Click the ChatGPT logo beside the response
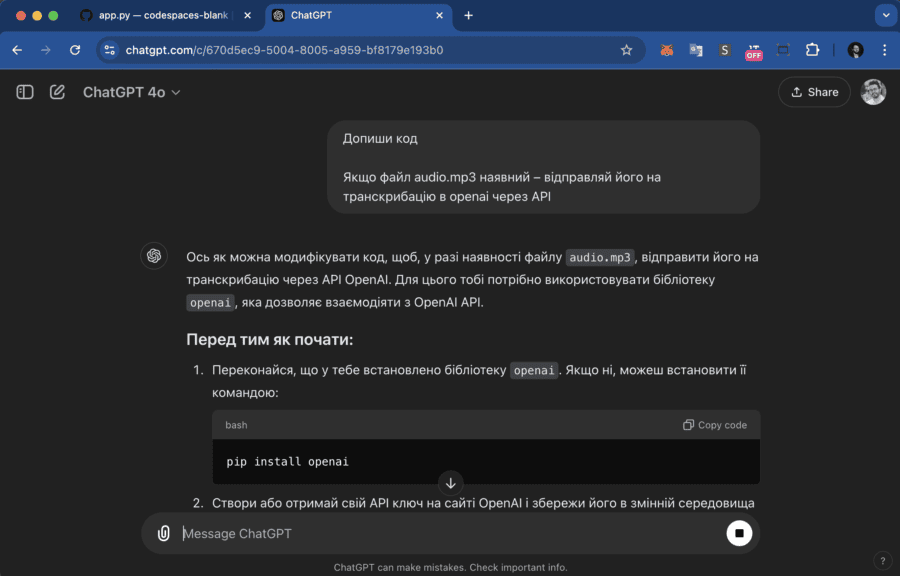Screen dimensions: 900x576 pyautogui.click(x=154, y=256)
